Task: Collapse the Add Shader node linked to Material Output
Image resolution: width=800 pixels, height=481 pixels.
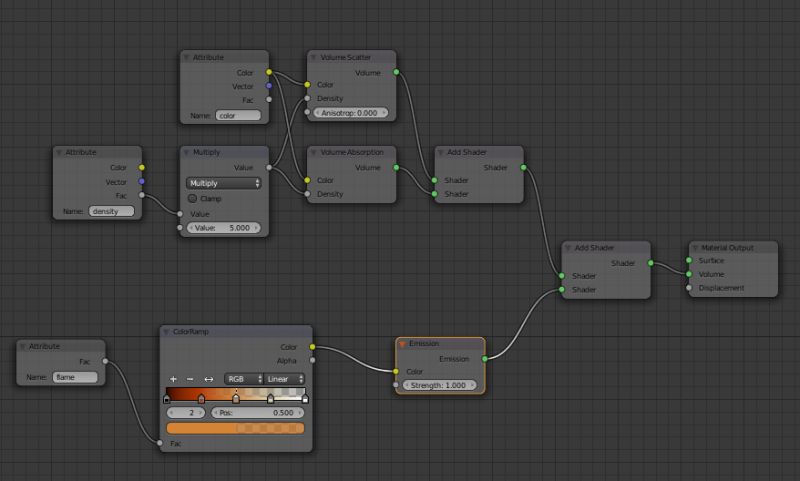Action: [x=567, y=247]
